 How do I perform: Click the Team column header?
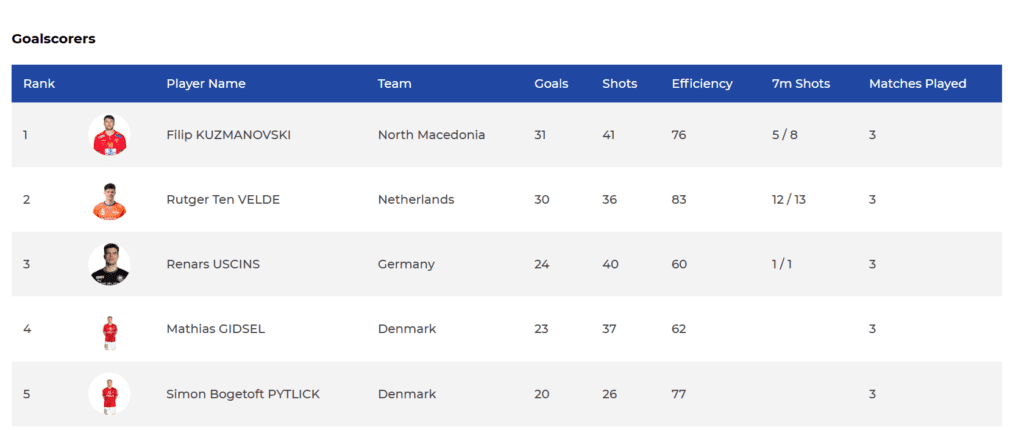point(394,84)
